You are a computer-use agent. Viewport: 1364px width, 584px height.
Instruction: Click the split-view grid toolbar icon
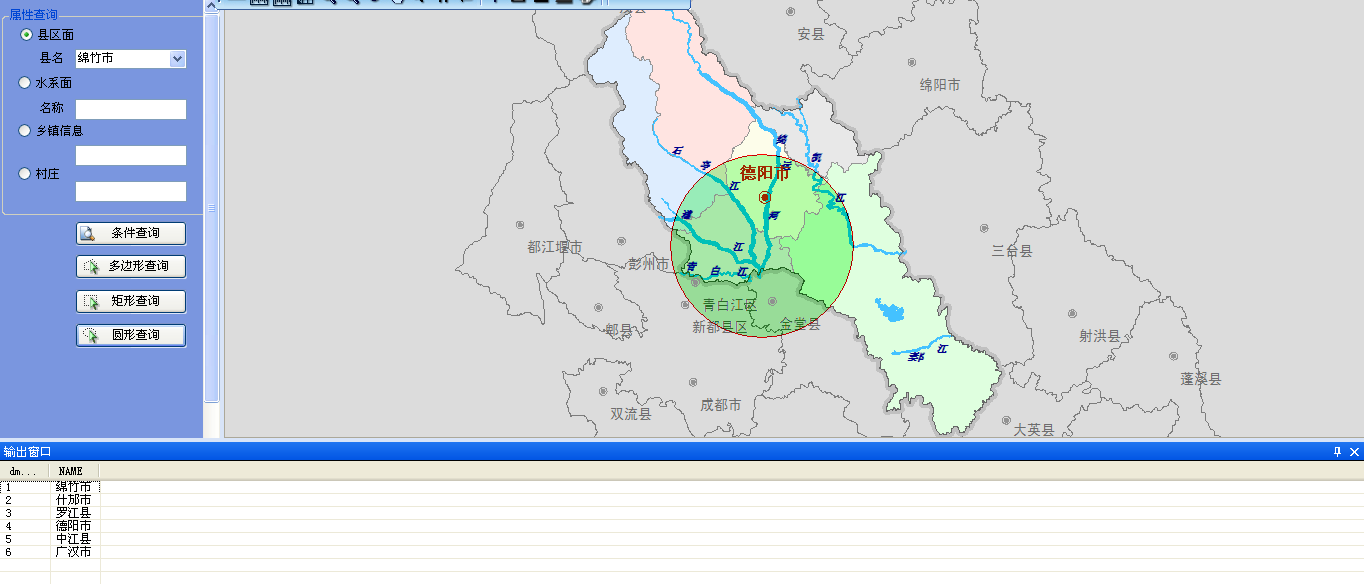click(305, 3)
